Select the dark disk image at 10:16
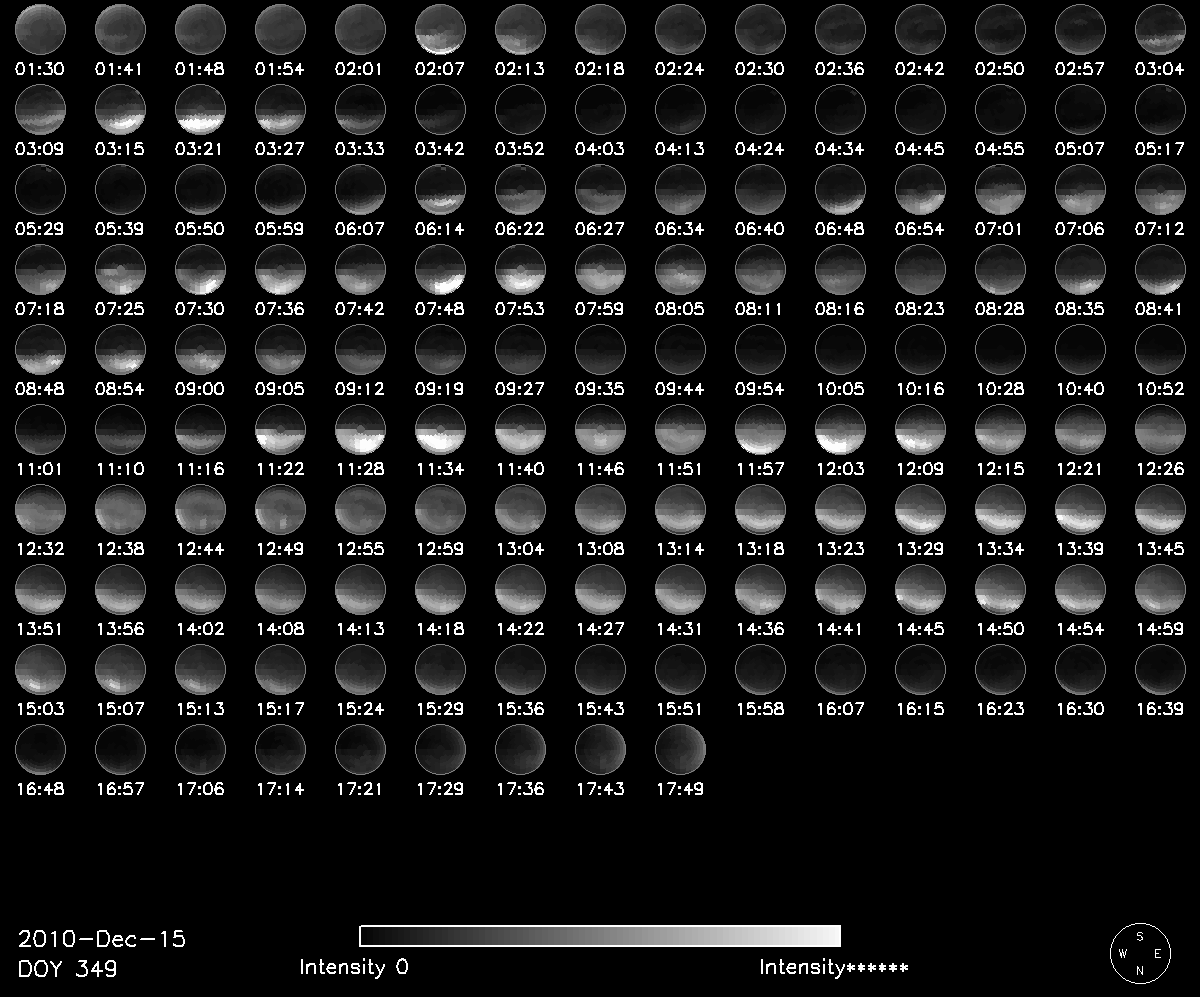The image size is (1200, 997). point(920,349)
